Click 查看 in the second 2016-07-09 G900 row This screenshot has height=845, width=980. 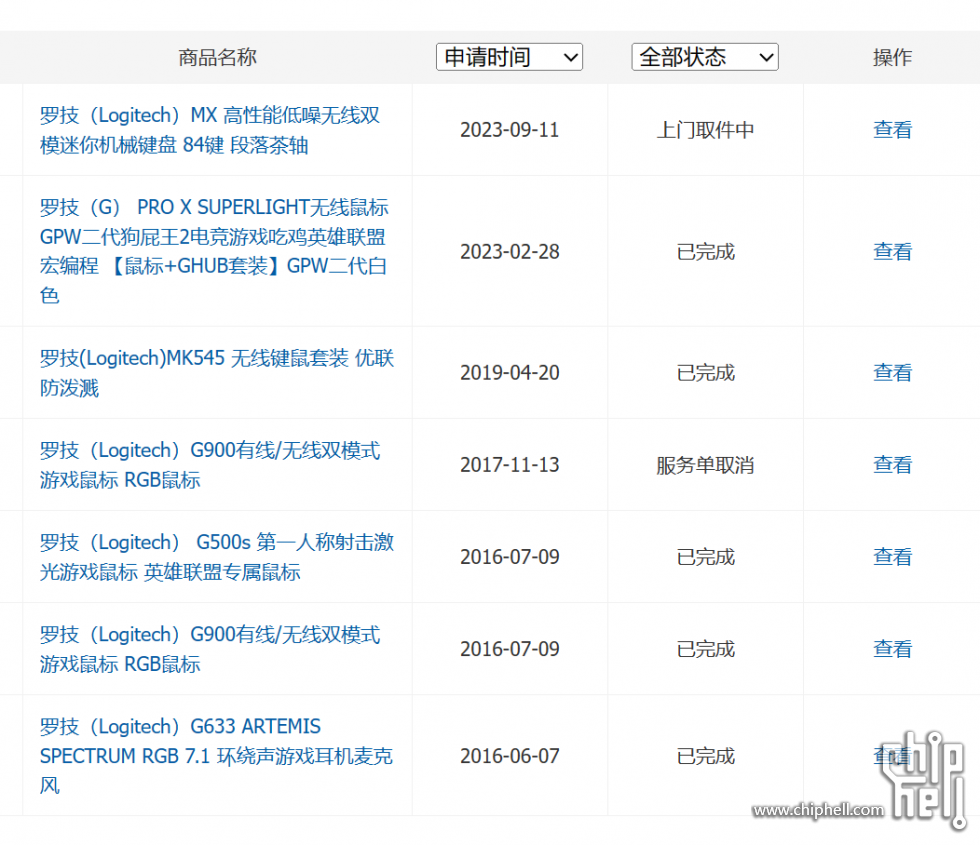[x=892, y=649]
